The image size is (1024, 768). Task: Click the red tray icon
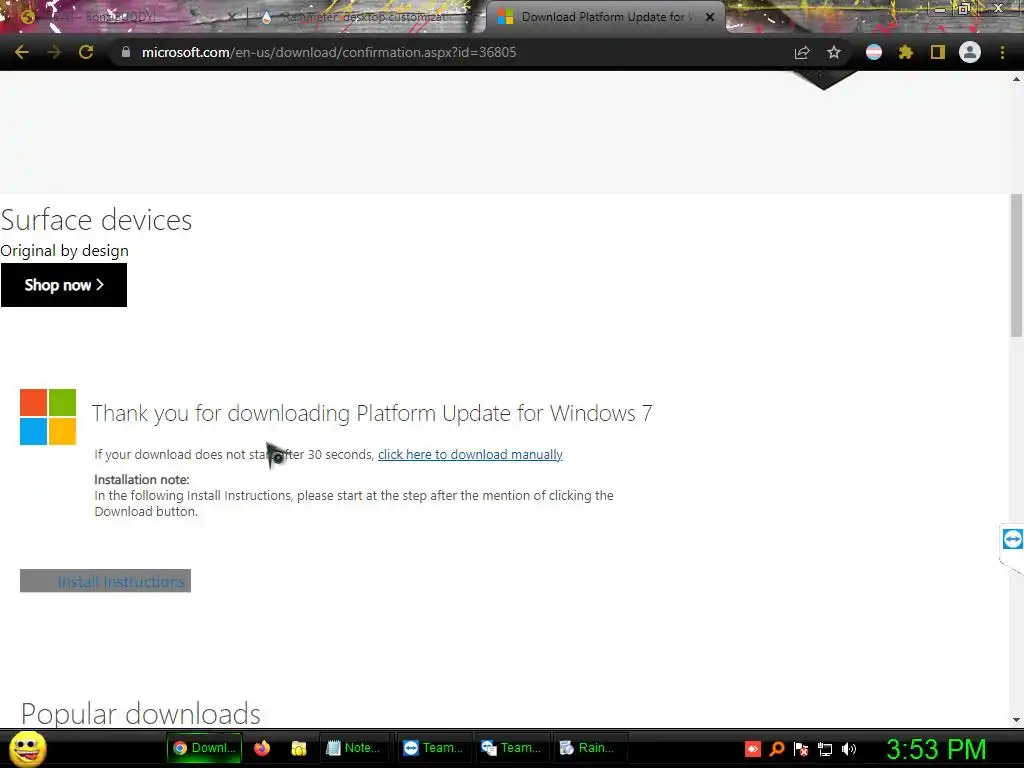pyautogui.click(x=752, y=748)
